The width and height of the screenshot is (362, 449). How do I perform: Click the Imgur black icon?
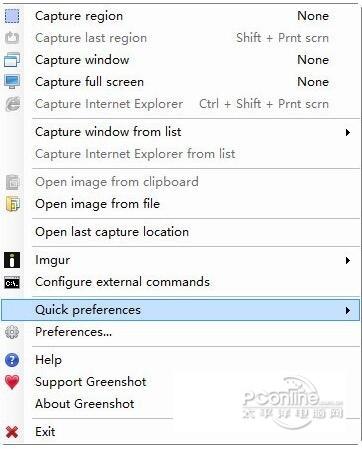click(12, 260)
